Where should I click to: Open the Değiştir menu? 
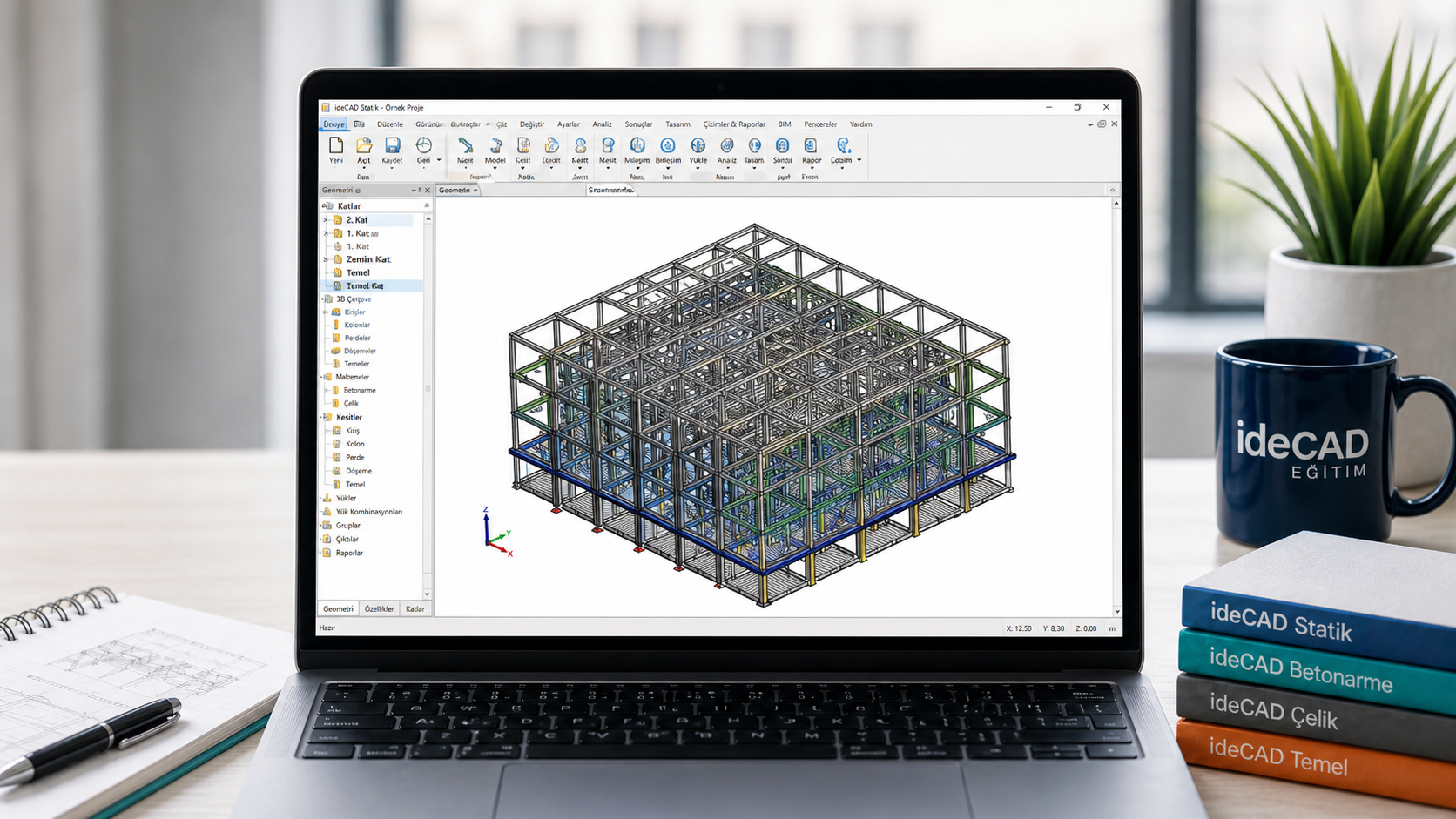(532, 124)
